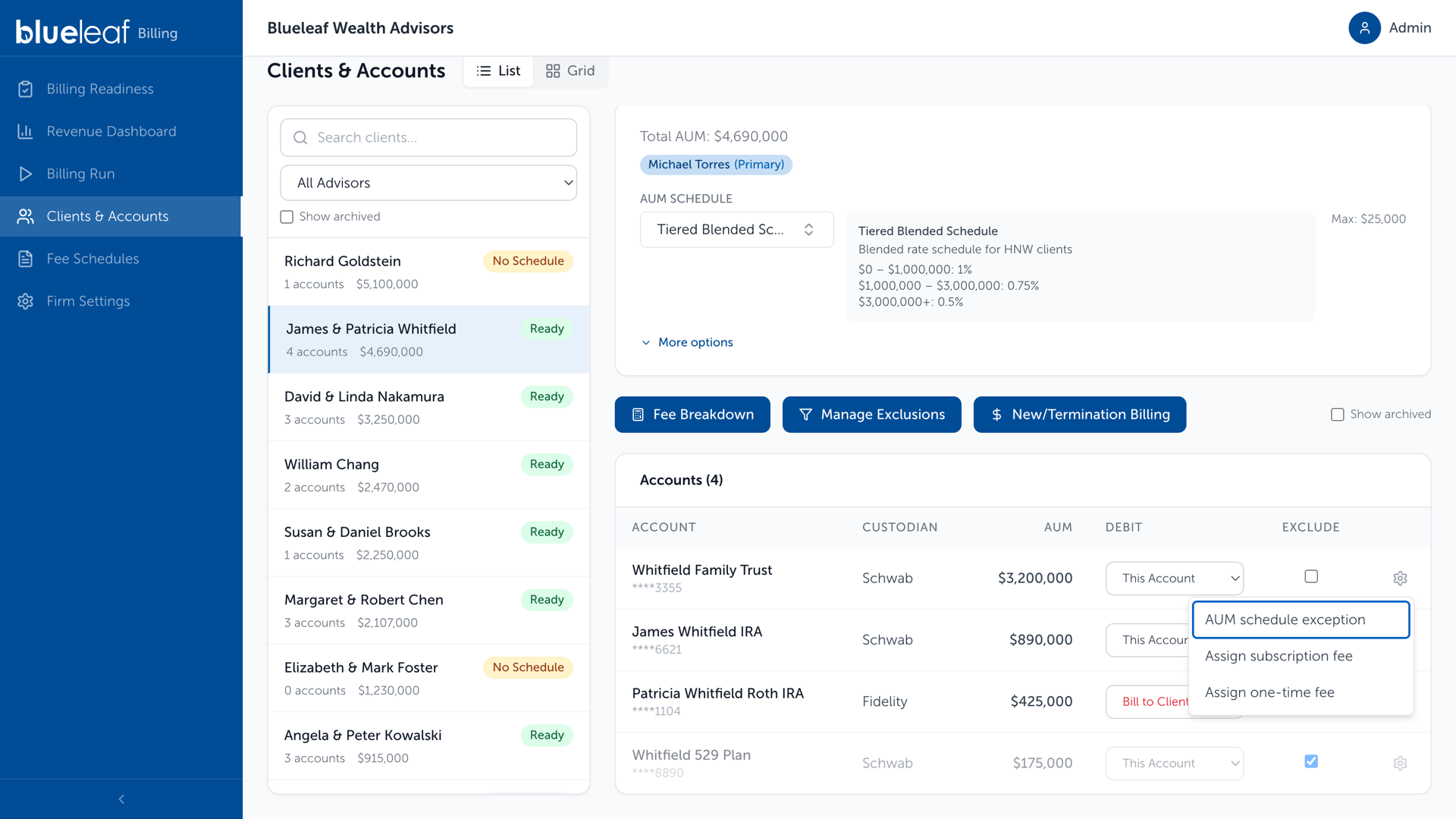Viewport: 1456px width, 819px height.
Task: Select client Angela & Peter Kowalski
Action: (428, 746)
